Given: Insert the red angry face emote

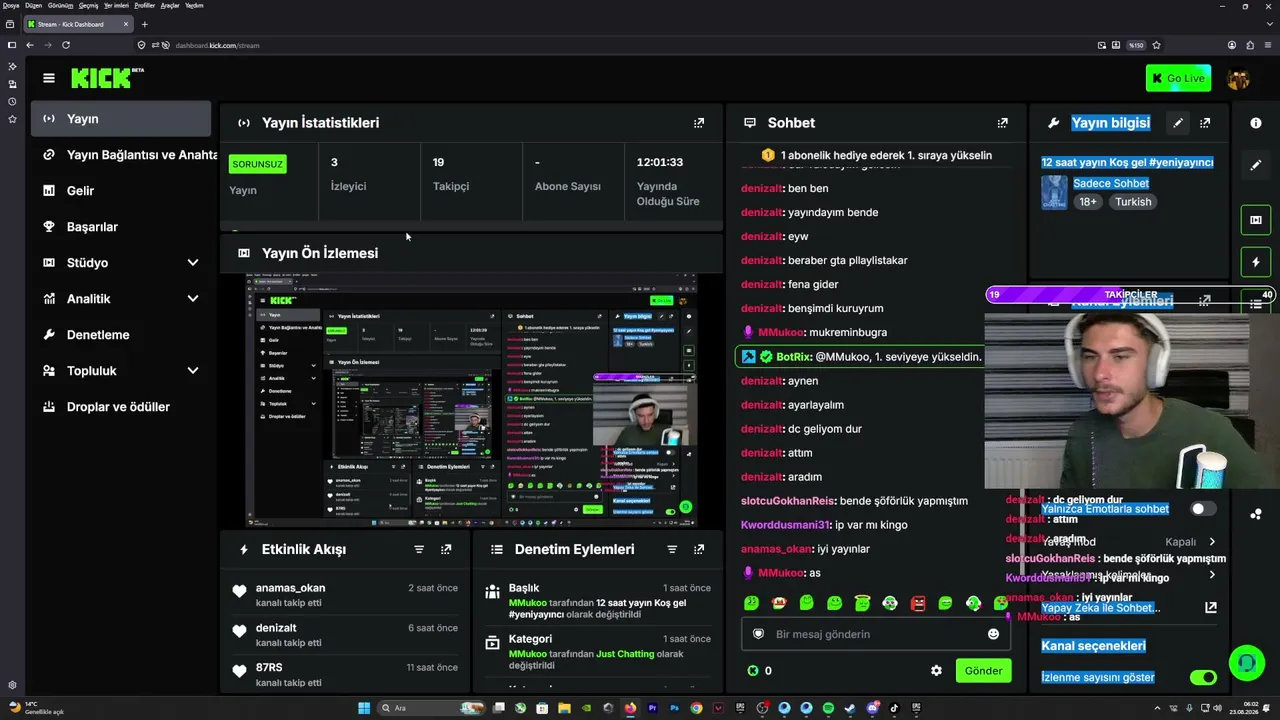Looking at the screenshot, I should (918, 603).
